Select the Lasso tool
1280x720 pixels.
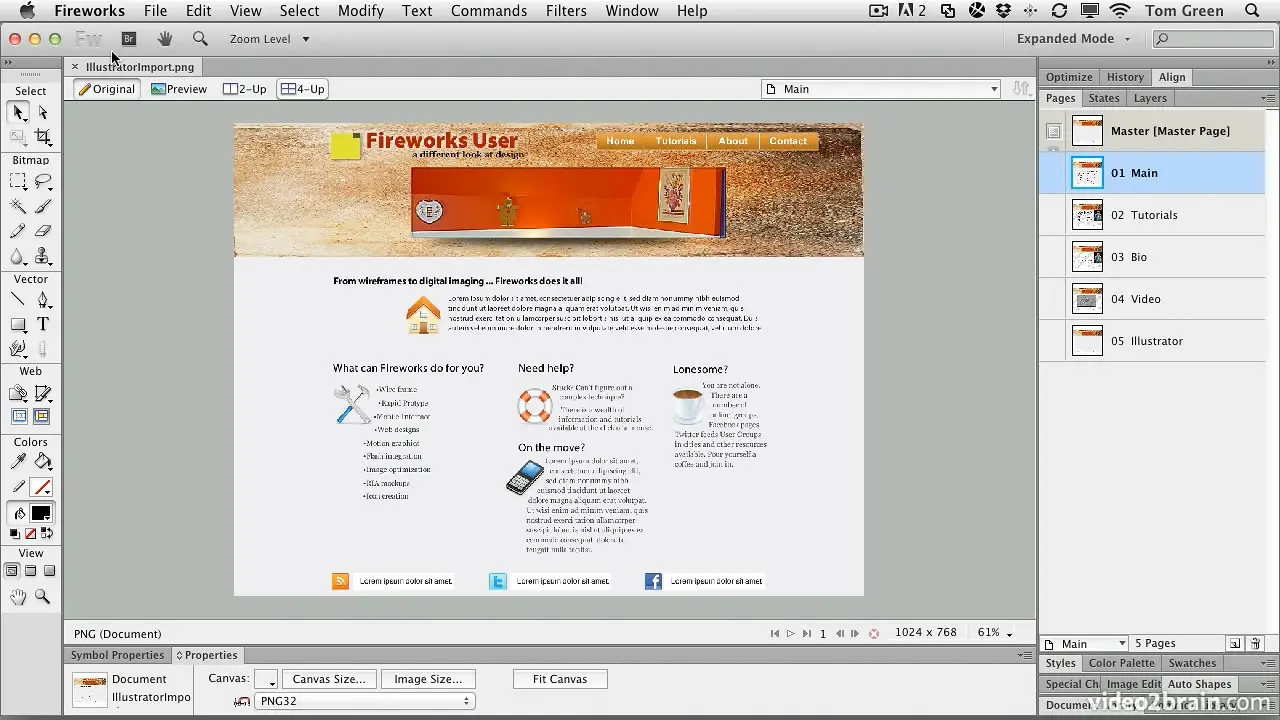click(43, 182)
